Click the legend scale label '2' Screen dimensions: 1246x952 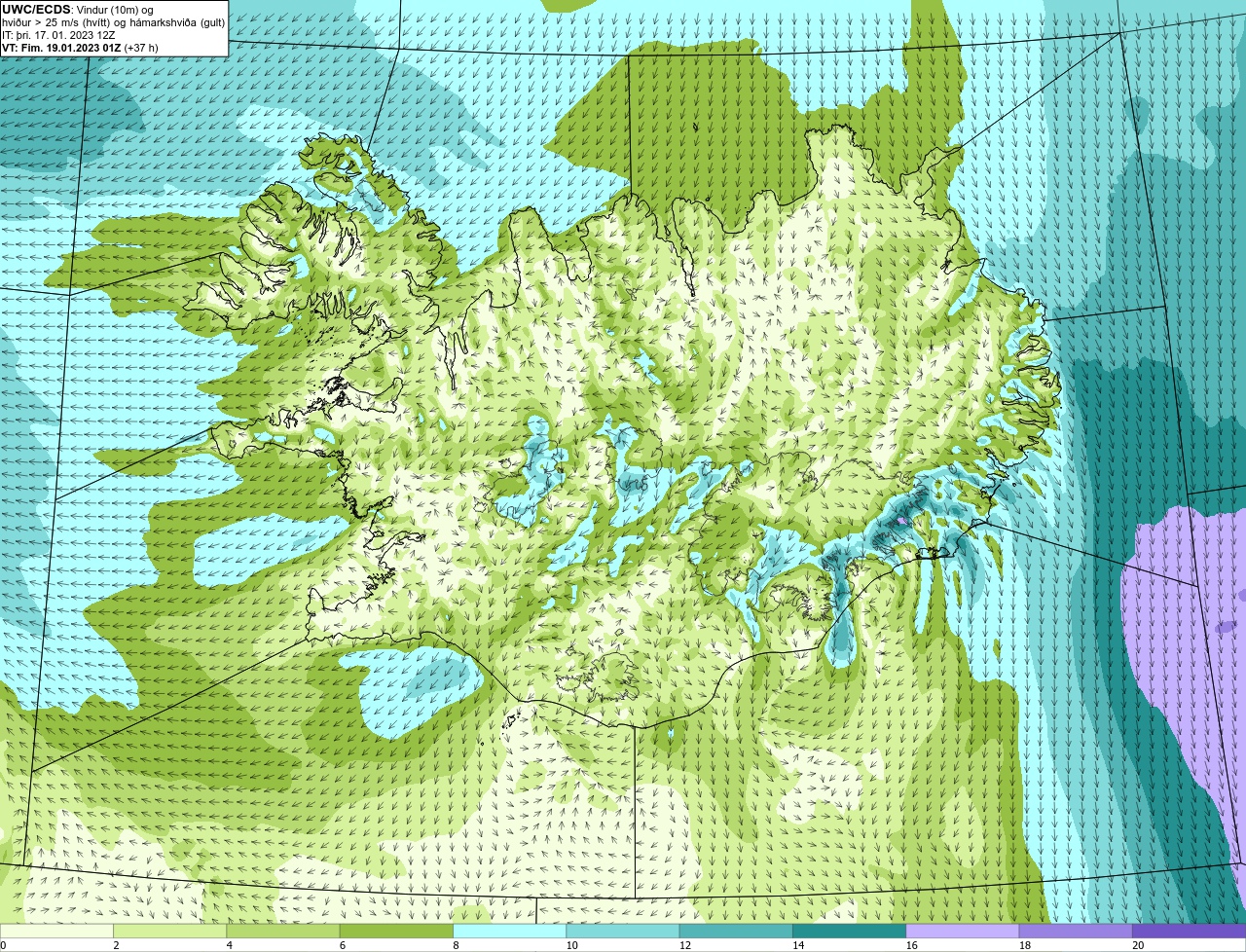tap(116, 945)
